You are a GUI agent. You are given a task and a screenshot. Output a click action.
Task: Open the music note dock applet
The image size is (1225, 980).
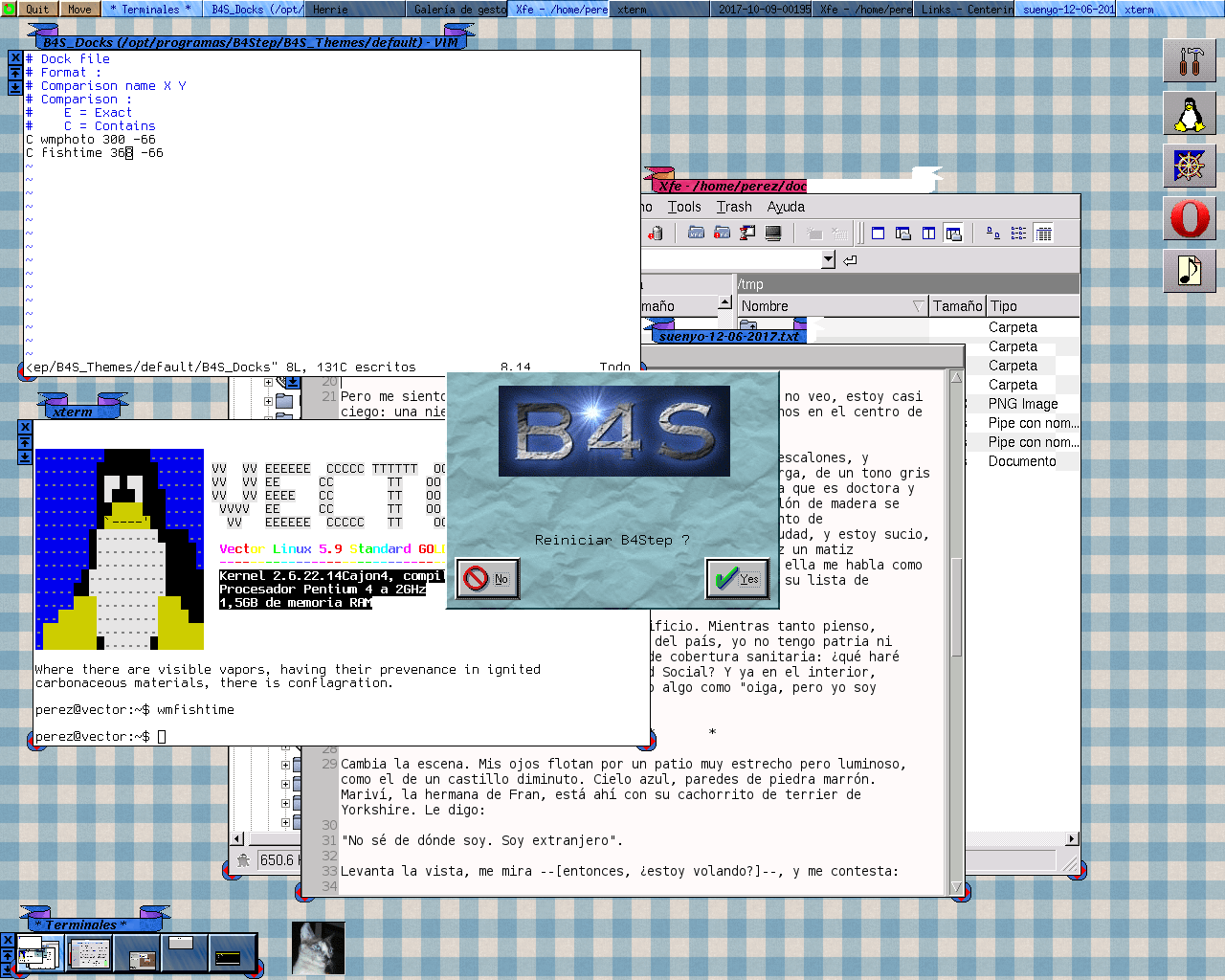(1189, 271)
